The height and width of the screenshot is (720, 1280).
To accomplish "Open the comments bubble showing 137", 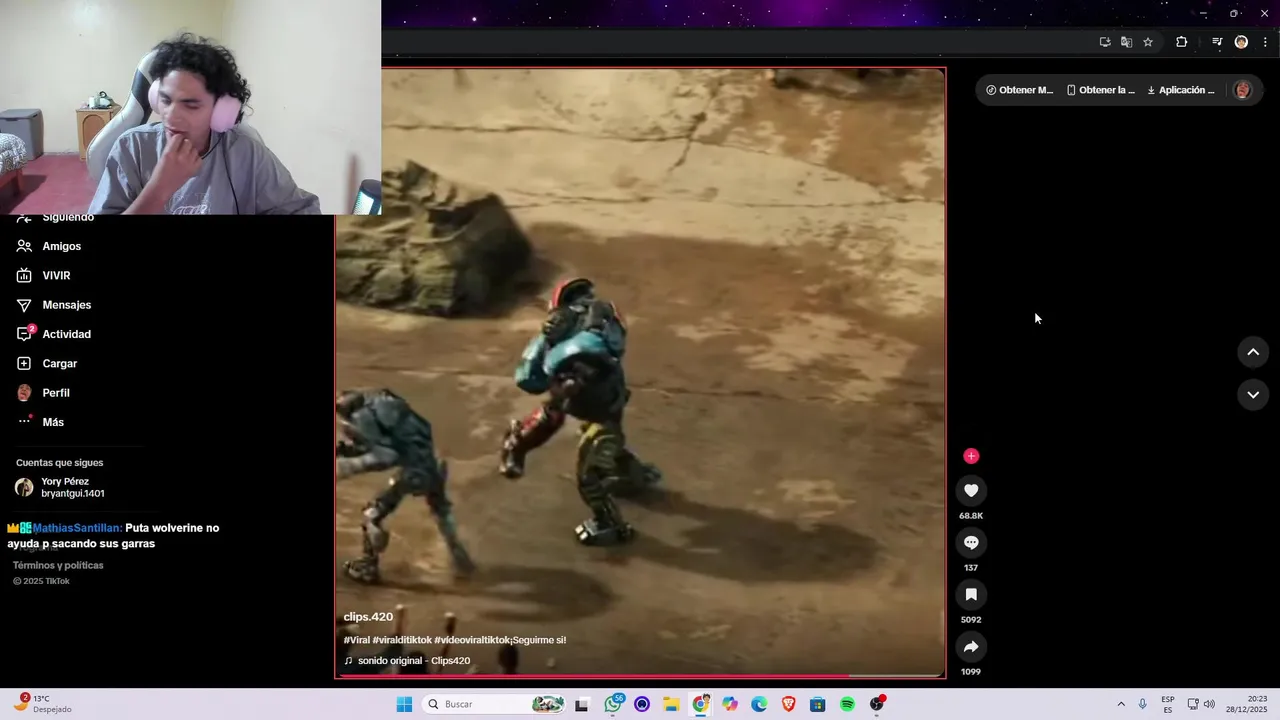I will coord(971,542).
